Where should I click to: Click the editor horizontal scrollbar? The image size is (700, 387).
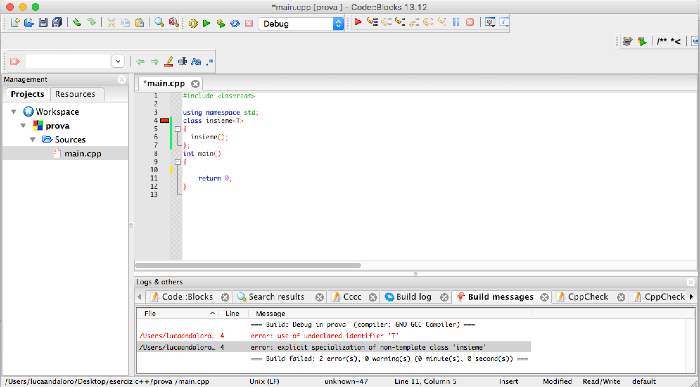tap(248, 266)
